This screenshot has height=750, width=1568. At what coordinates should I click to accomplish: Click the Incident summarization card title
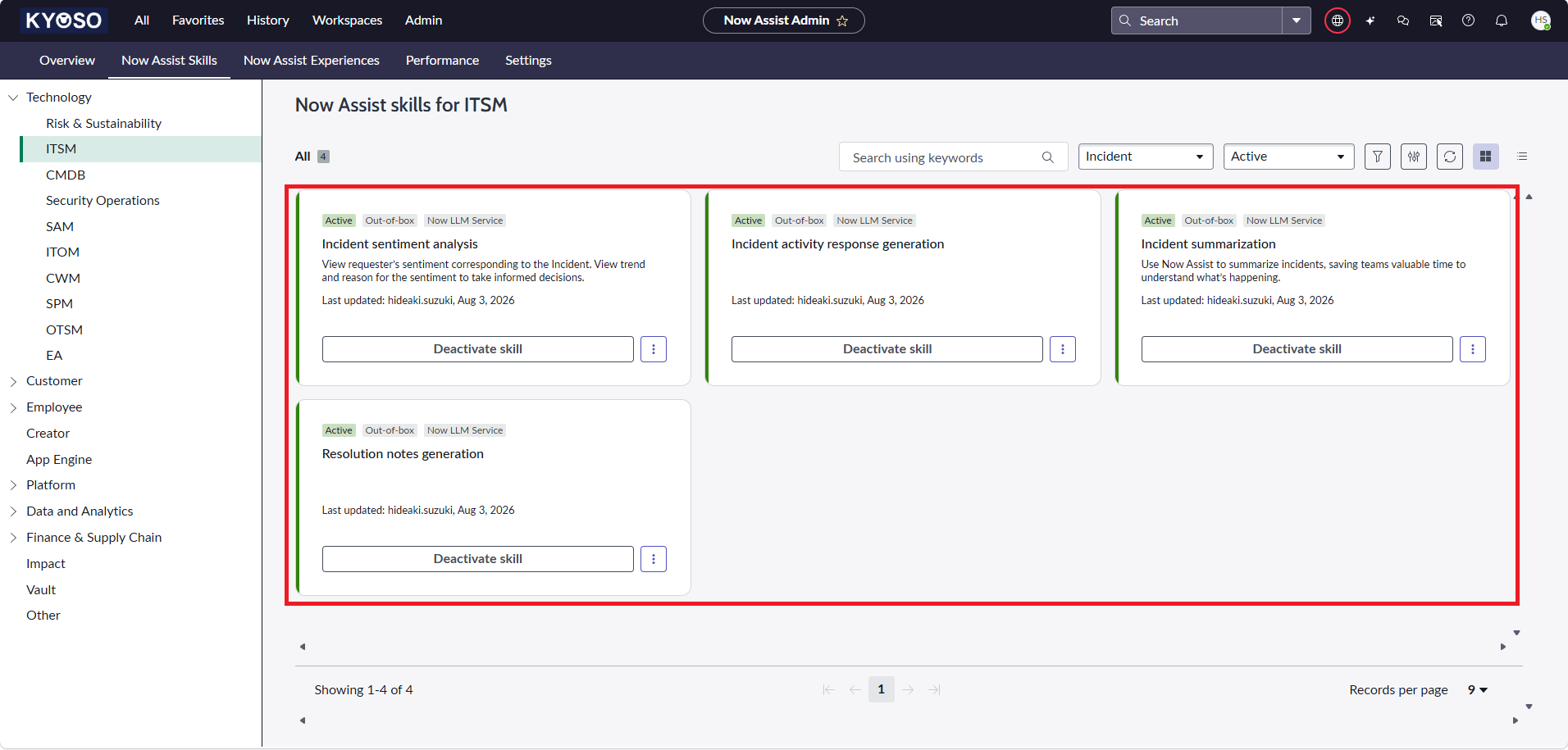point(1209,244)
